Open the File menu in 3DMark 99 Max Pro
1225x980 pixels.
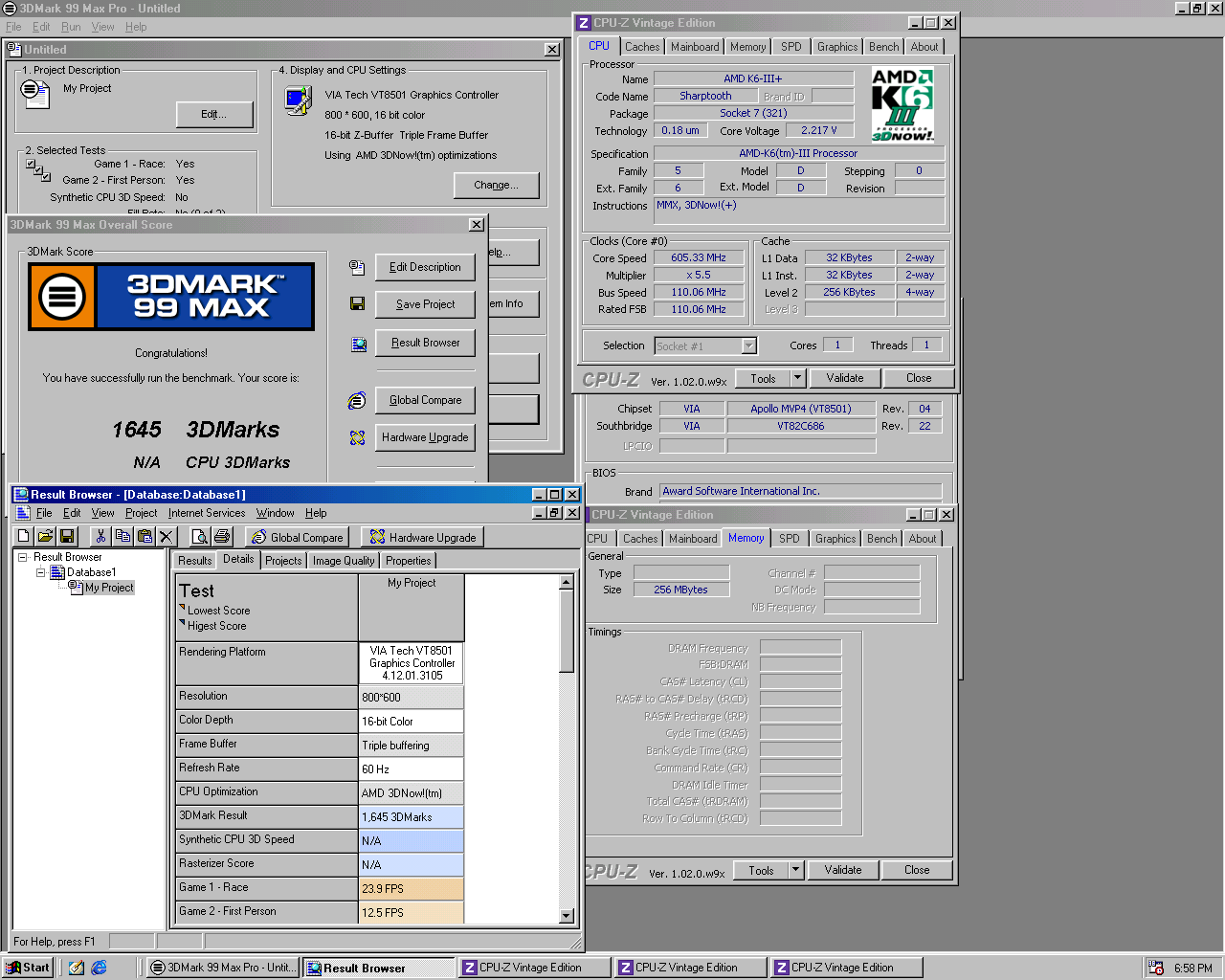(13, 27)
